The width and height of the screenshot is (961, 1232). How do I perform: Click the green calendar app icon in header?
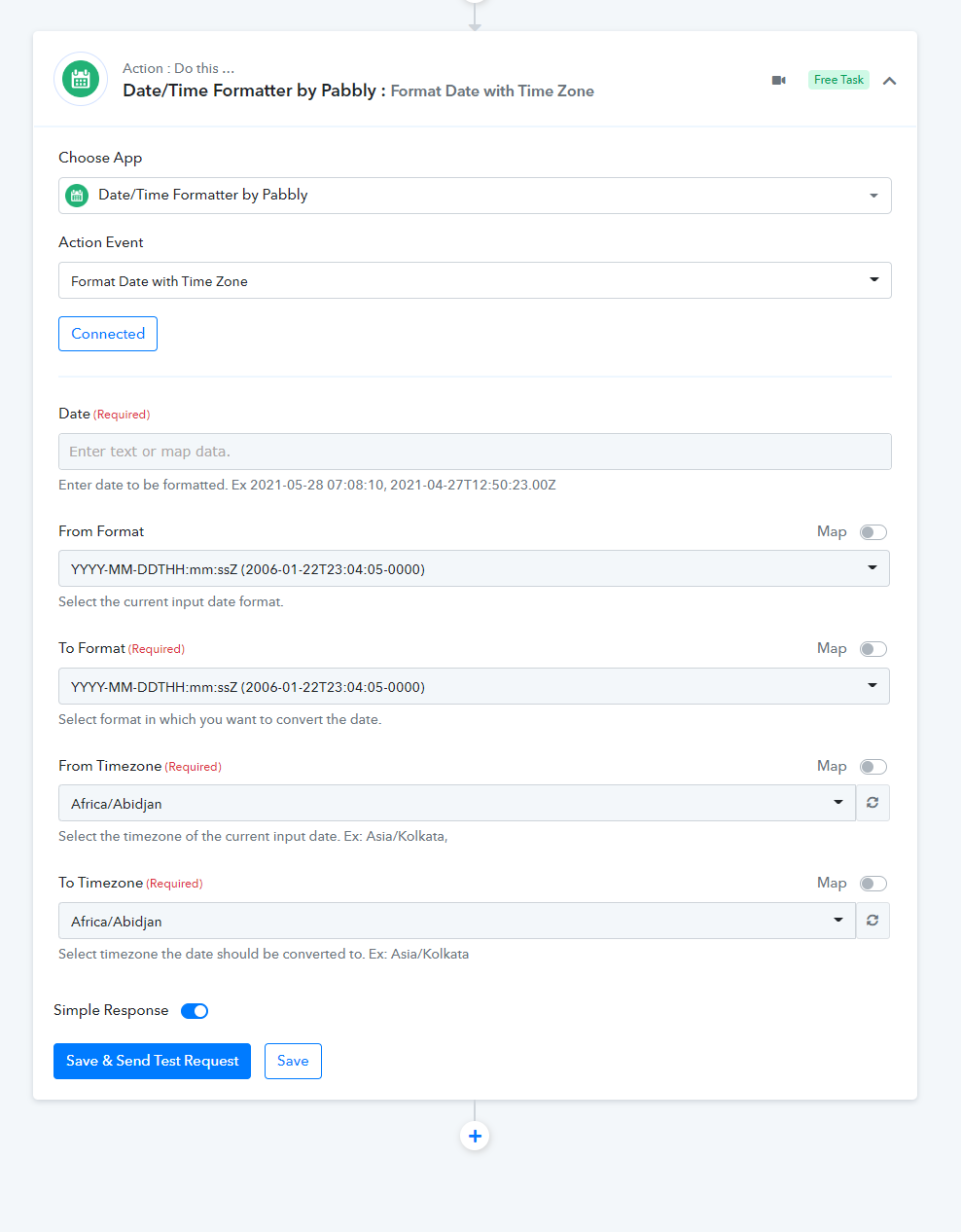(x=81, y=79)
